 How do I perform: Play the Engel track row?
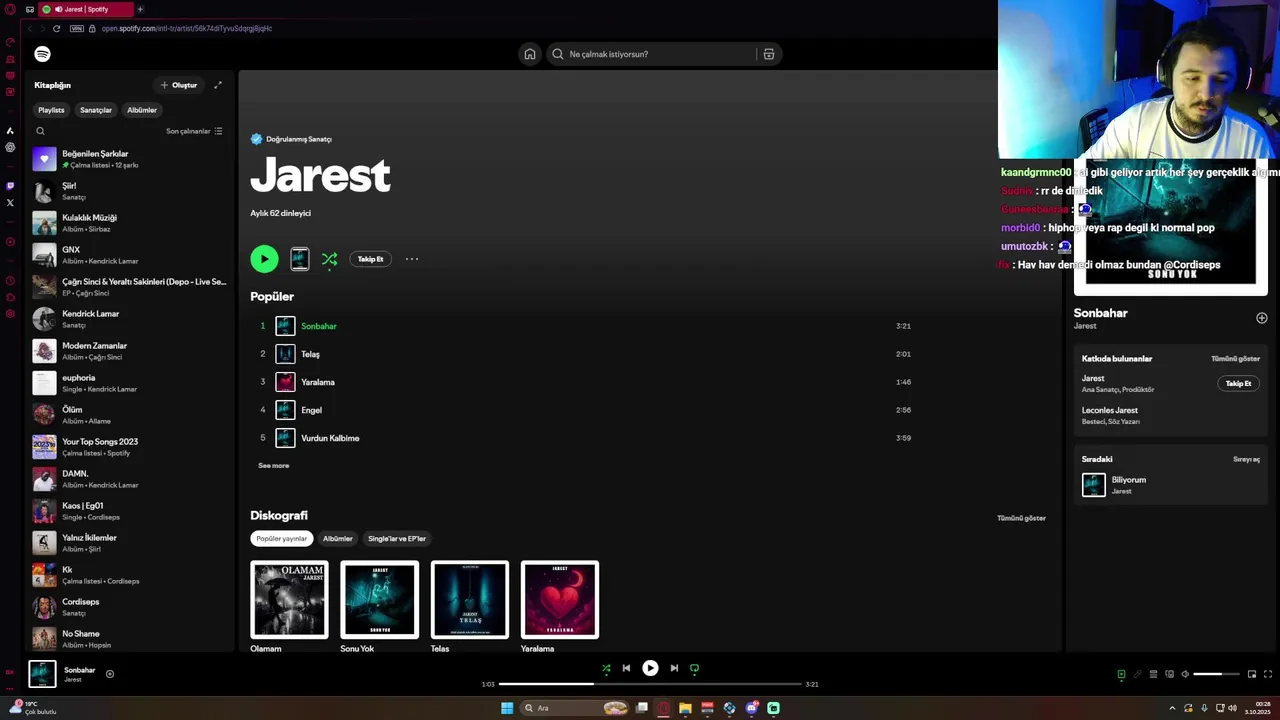(585, 410)
